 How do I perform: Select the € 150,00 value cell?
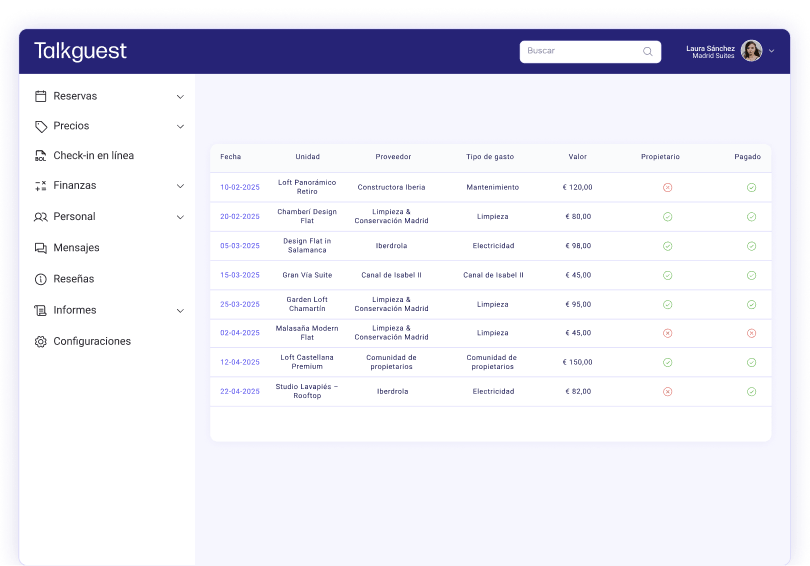(x=578, y=363)
